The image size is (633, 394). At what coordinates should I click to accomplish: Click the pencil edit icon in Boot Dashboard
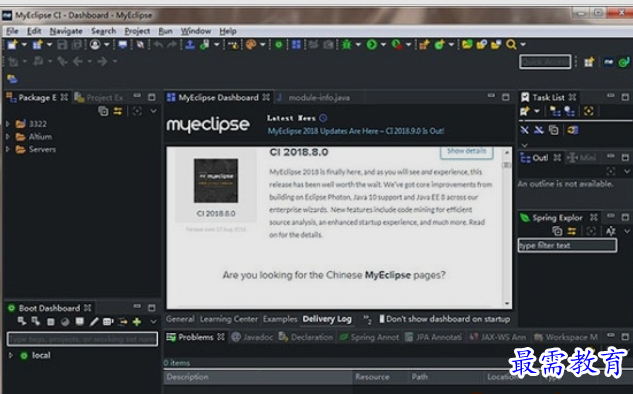[x=94, y=322]
